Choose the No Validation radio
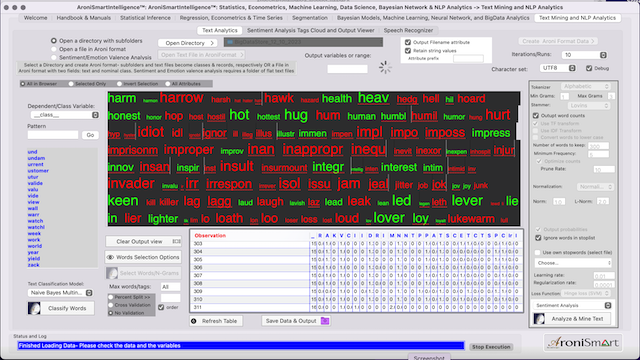This screenshot has height=360, width=640. (111, 313)
